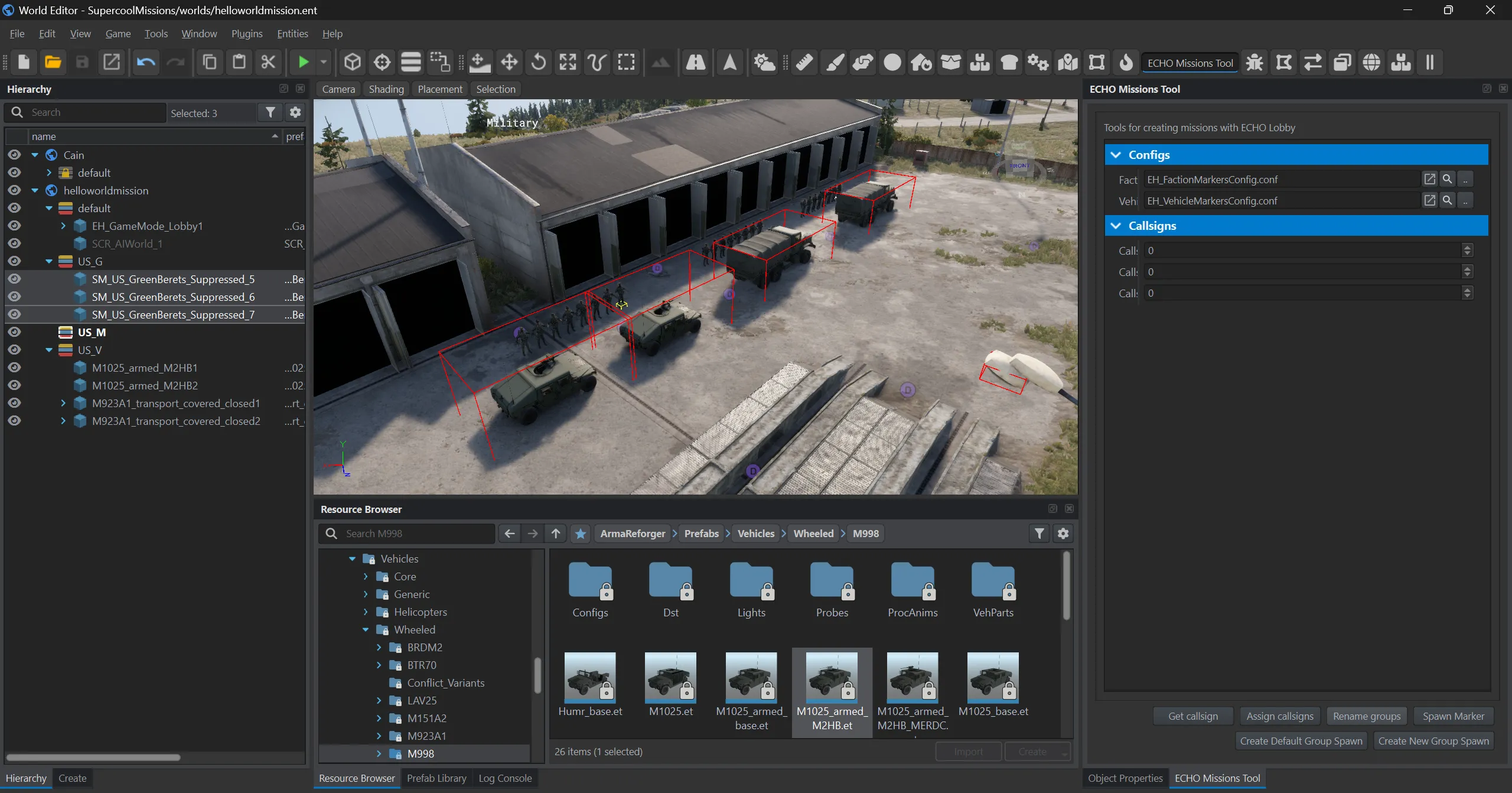The image size is (1512, 793).
Task: Collapse the Configs section
Action: (x=1116, y=155)
